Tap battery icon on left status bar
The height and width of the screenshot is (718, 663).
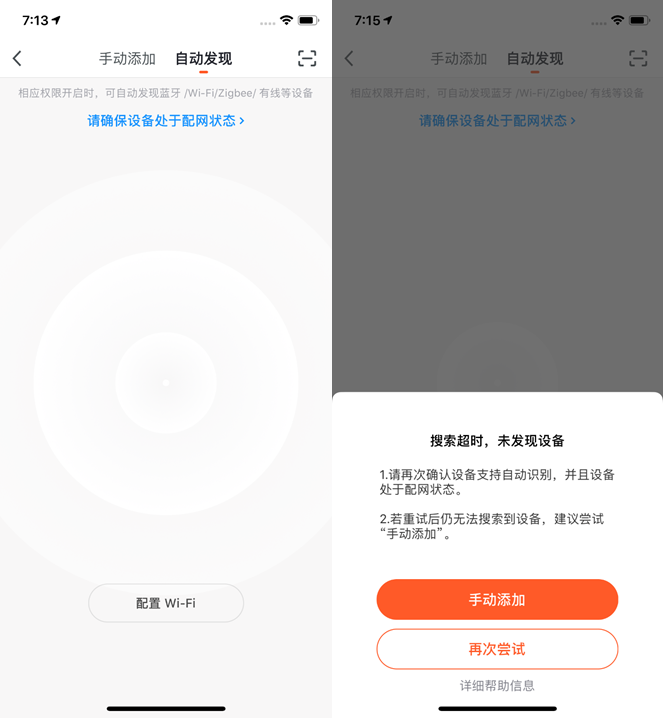click(308, 20)
